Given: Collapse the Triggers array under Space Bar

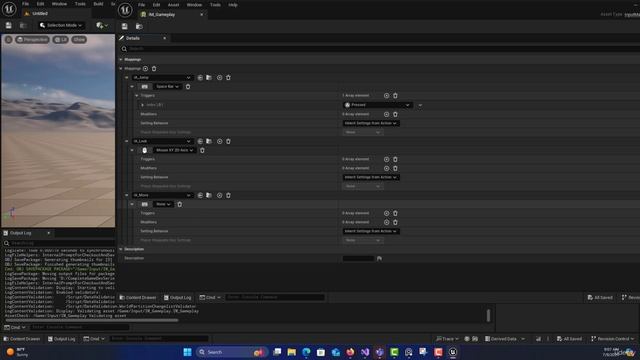Looking at the screenshot, I should (137, 96).
